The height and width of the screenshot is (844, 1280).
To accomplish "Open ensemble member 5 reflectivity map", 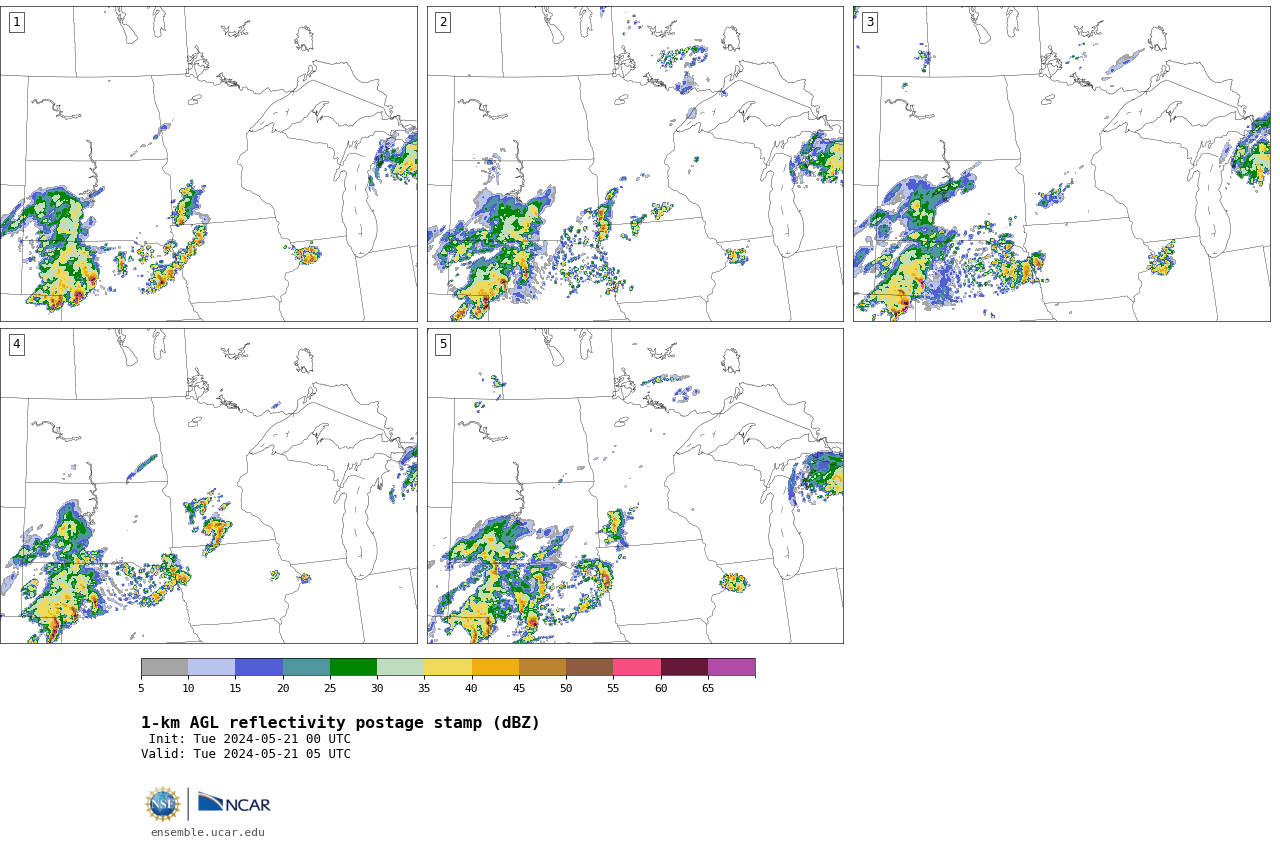I will [x=635, y=486].
